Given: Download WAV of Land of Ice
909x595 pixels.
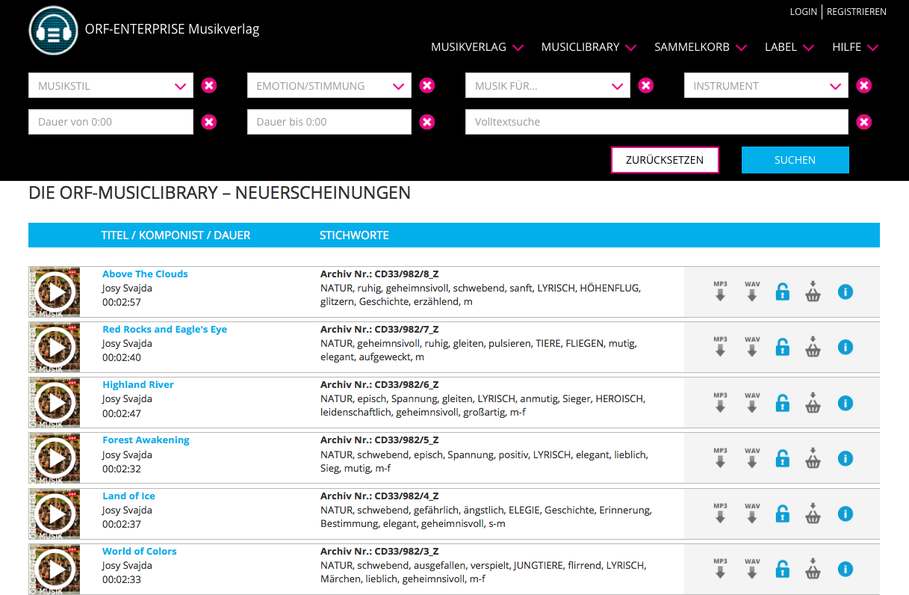Looking at the screenshot, I should [x=752, y=513].
